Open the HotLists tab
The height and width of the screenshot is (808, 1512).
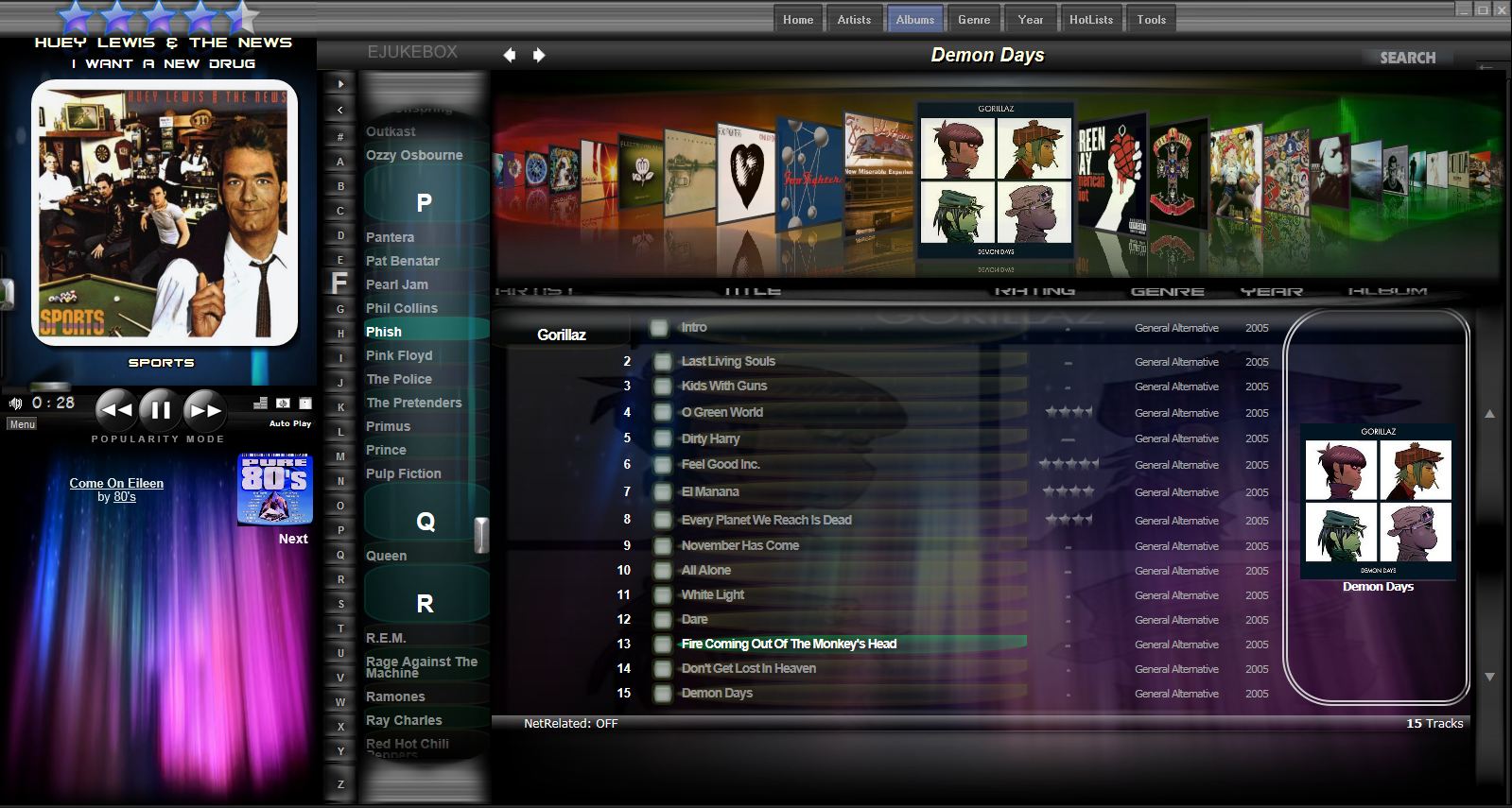click(1090, 19)
